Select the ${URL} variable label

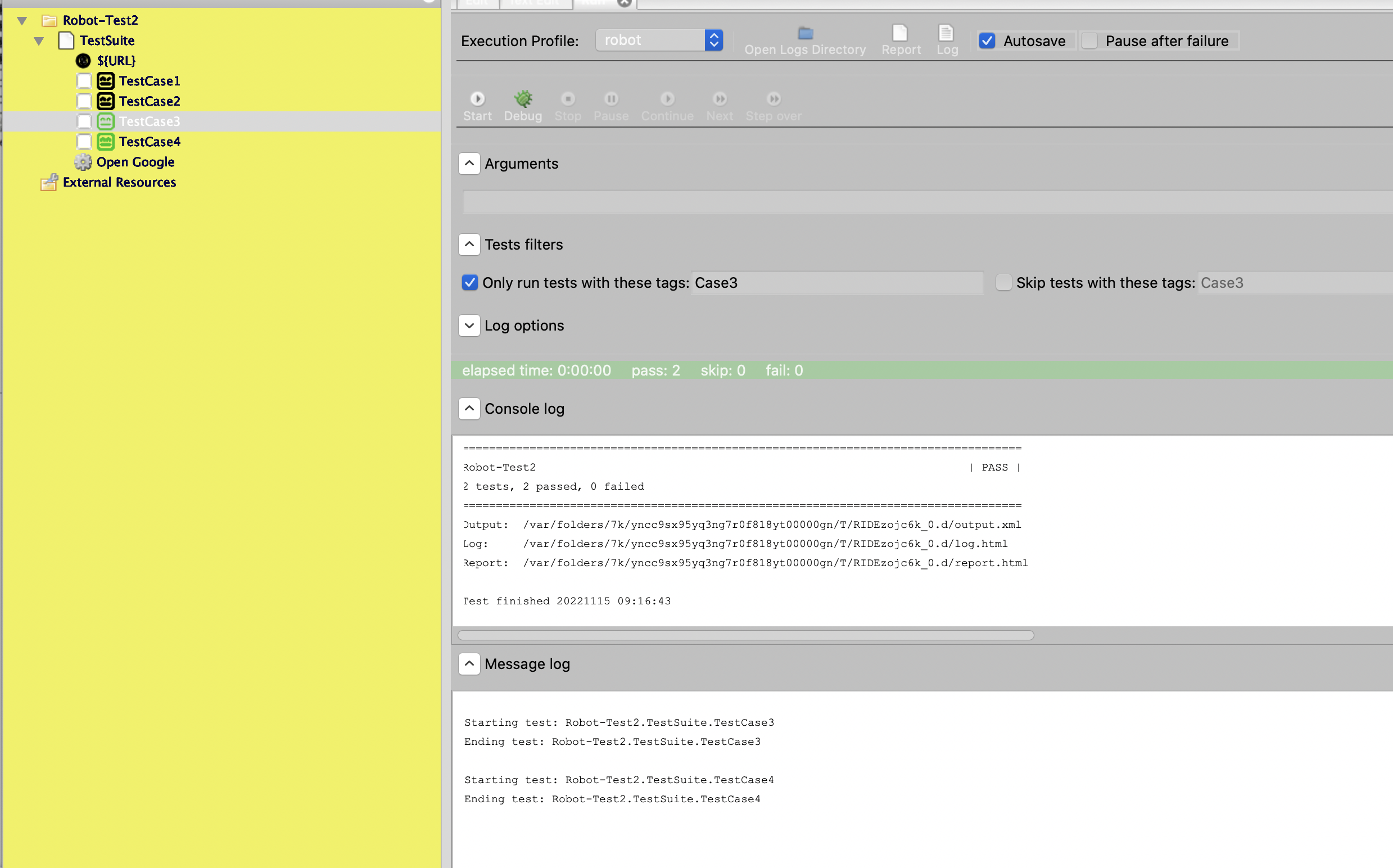point(116,61)
